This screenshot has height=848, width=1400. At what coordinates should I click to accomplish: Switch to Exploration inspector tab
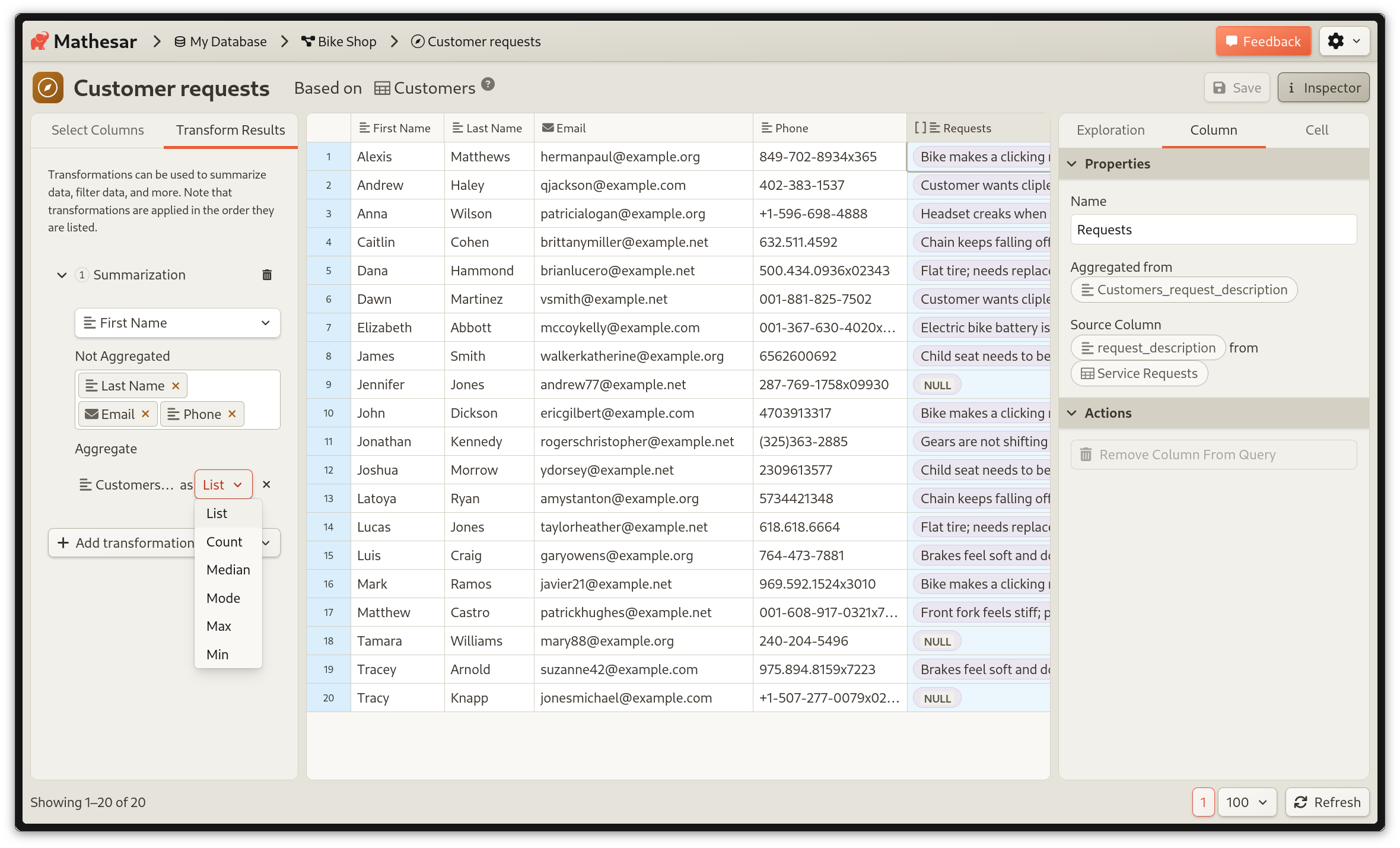pos(1111,130)
